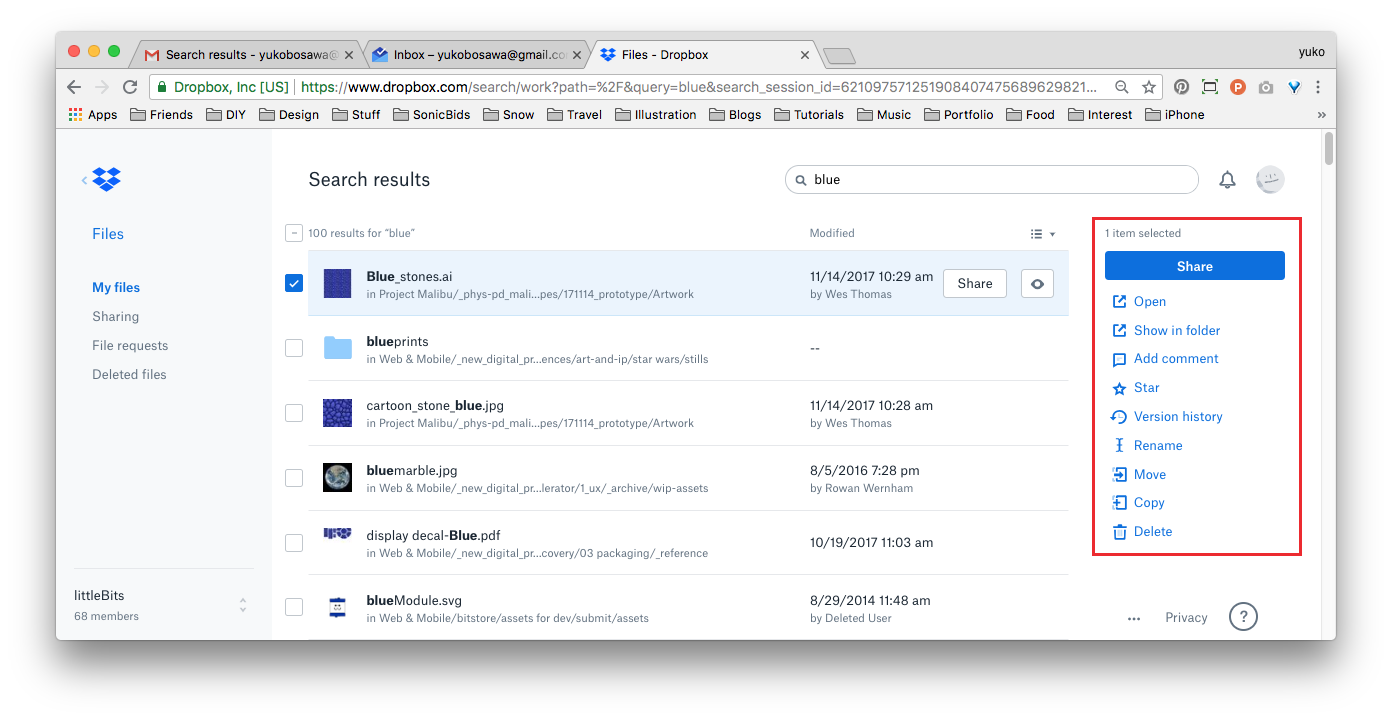Star the selected file

1146,387
